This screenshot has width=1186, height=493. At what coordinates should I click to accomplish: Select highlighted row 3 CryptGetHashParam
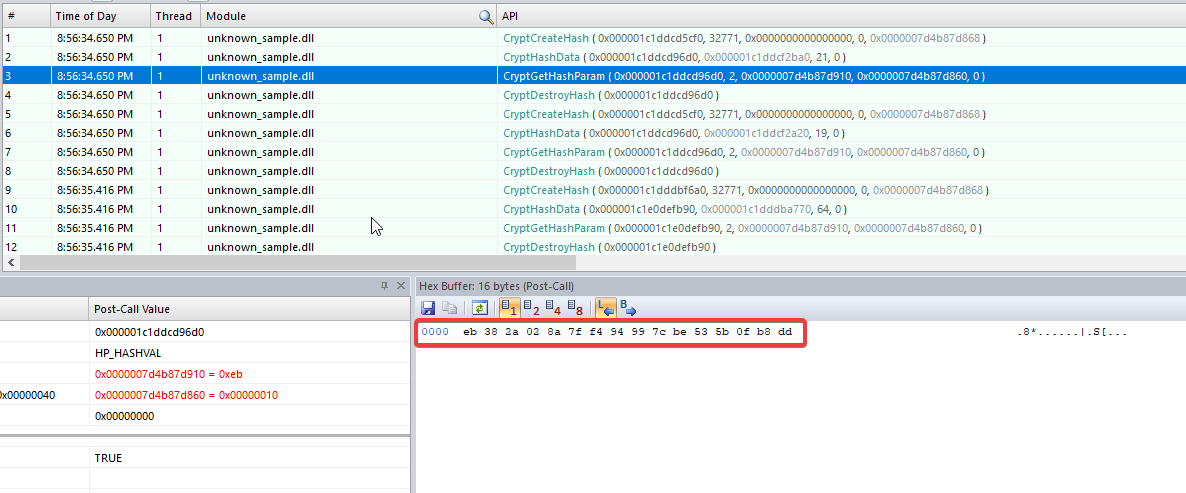pos(593,76)
